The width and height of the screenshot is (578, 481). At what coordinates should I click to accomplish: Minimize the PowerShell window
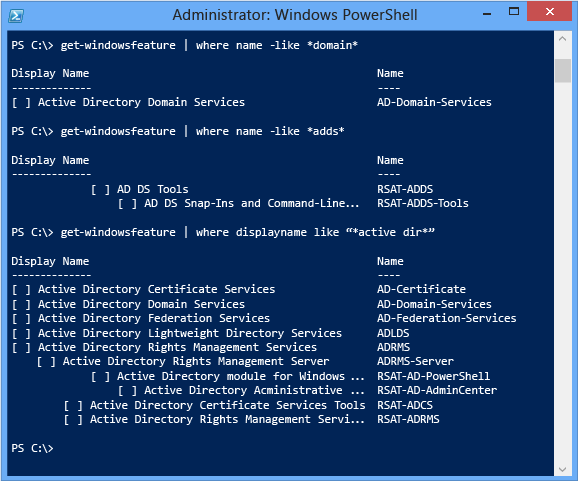click(487, 14)
